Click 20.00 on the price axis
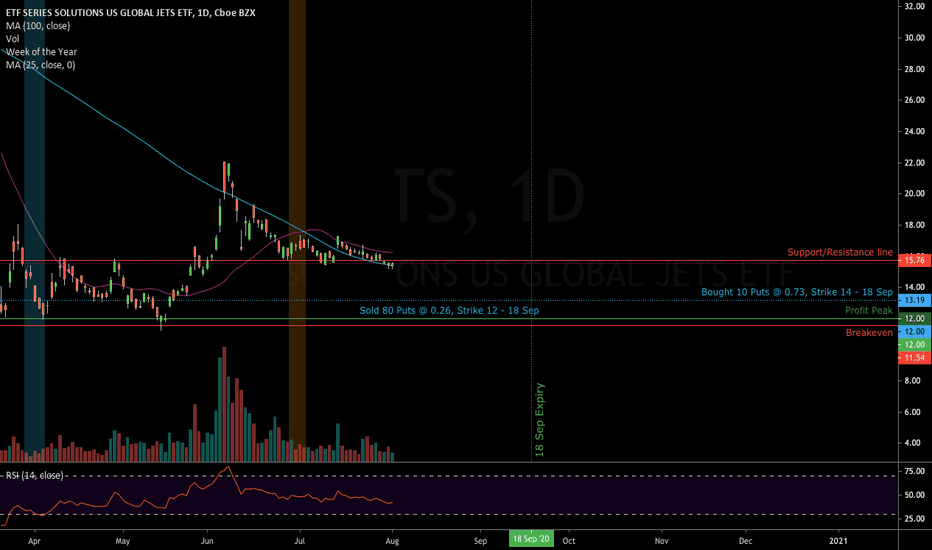The height and width of the screenshot is (550, 932). [x=915, y=193]
